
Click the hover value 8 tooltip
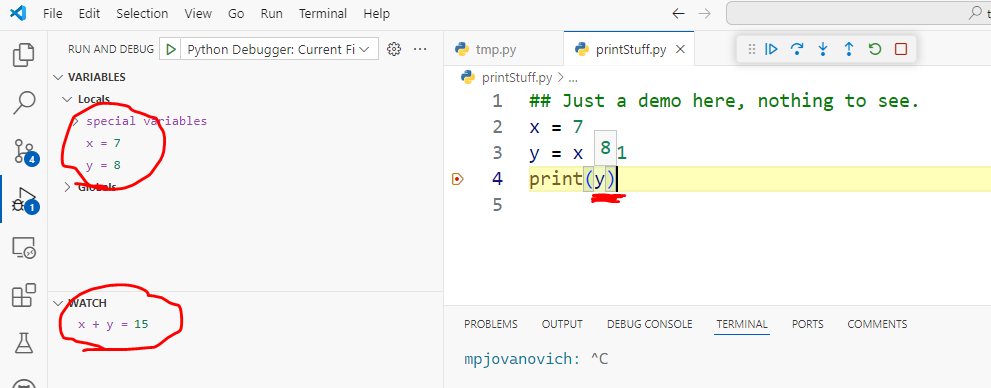coord(605,149)
